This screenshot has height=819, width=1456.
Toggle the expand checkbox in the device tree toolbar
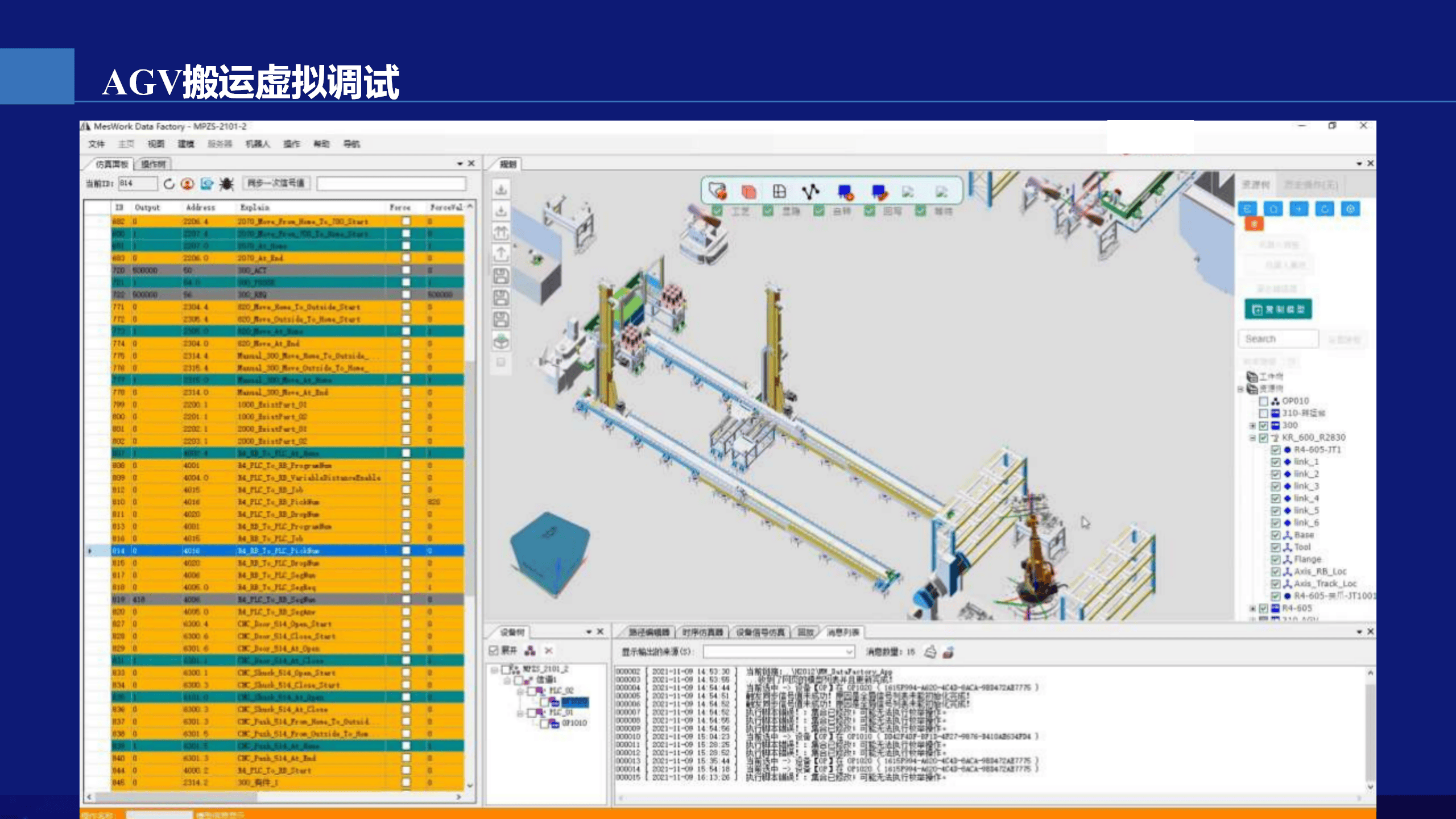(x=494, y=650)
